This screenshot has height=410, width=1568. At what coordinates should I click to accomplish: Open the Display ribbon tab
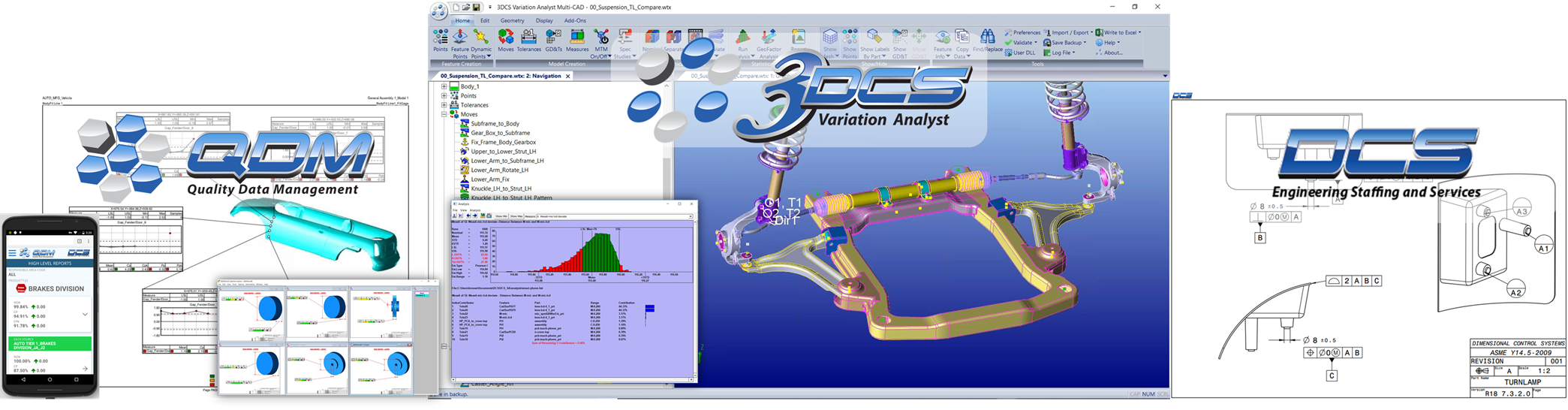click(544, 21)
